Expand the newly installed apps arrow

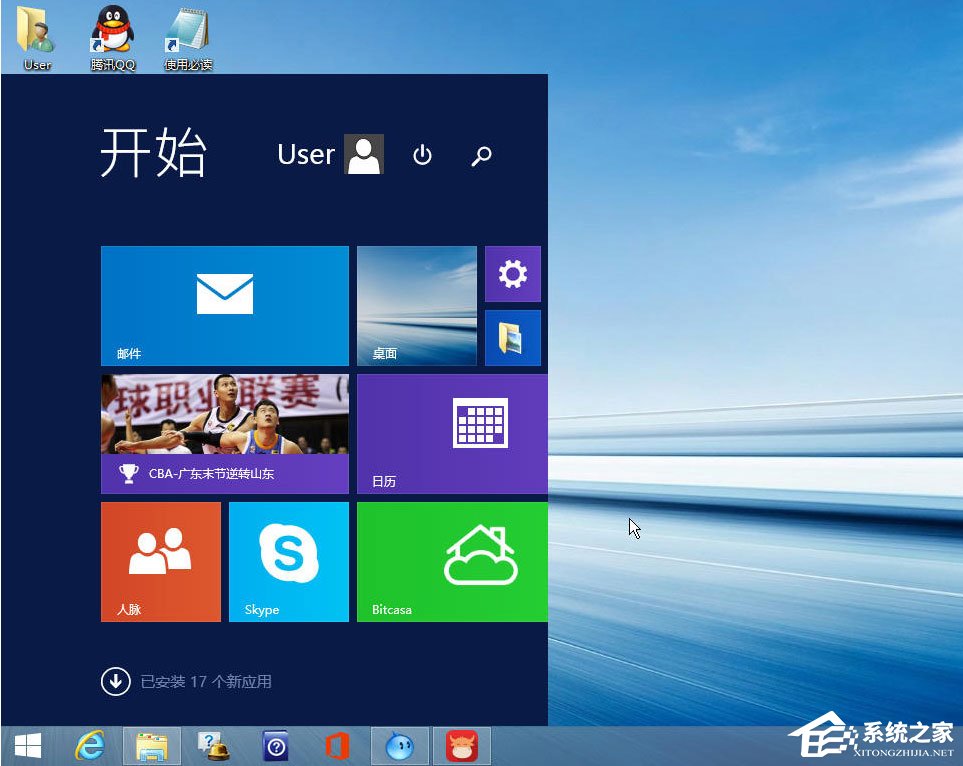116,680
